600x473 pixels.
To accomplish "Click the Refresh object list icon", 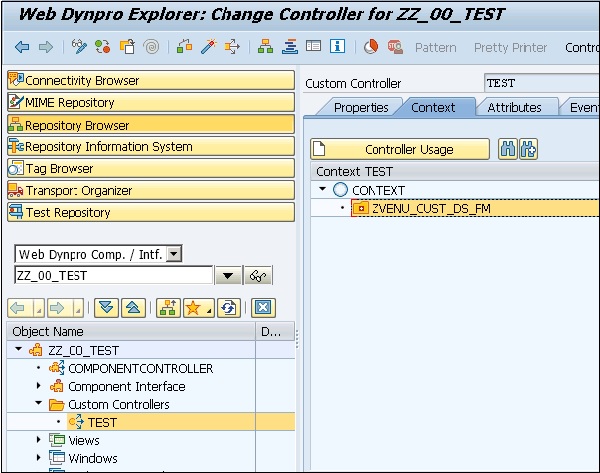I will [x=228, y=307].
